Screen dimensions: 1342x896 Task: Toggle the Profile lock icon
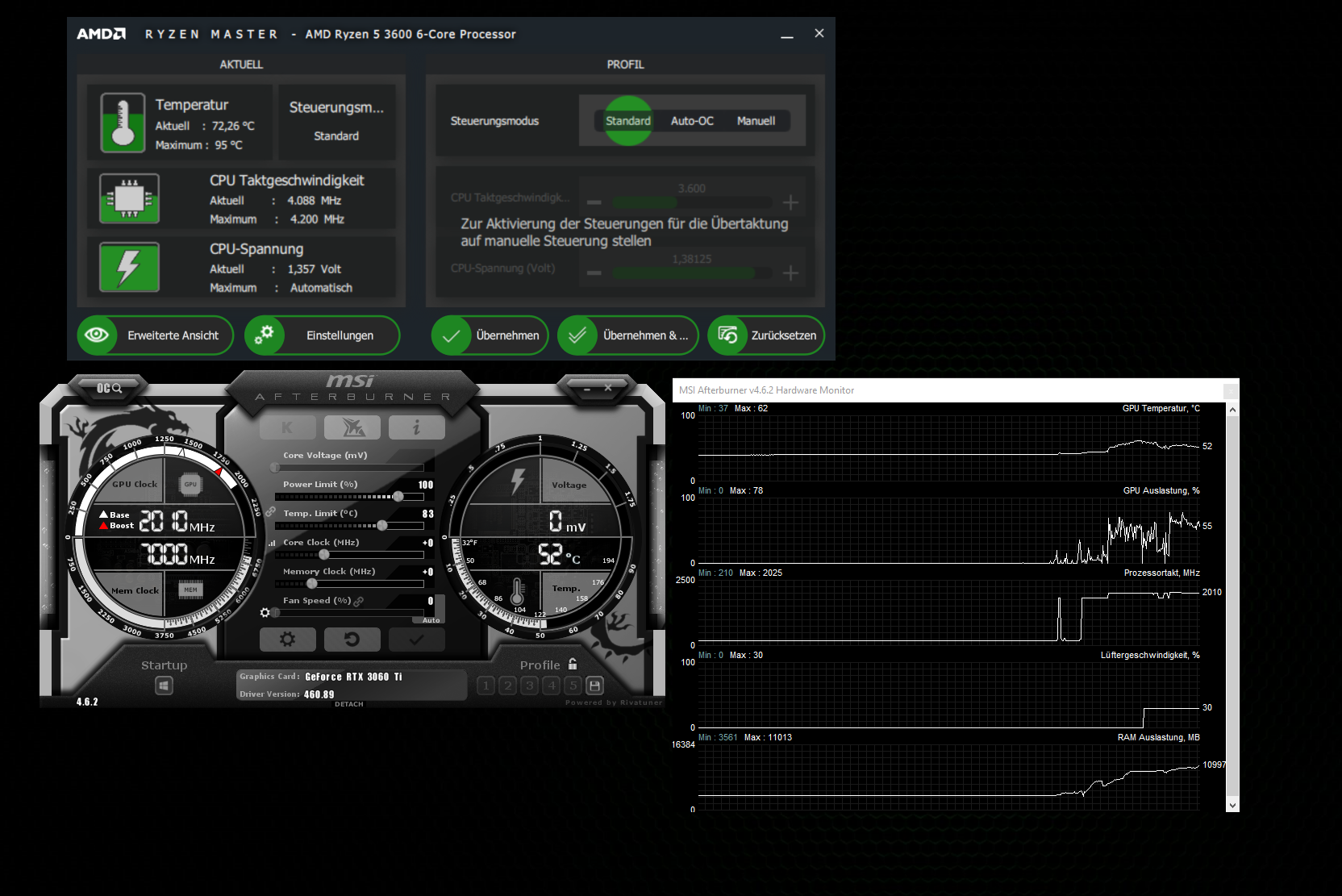pos(573,664)
